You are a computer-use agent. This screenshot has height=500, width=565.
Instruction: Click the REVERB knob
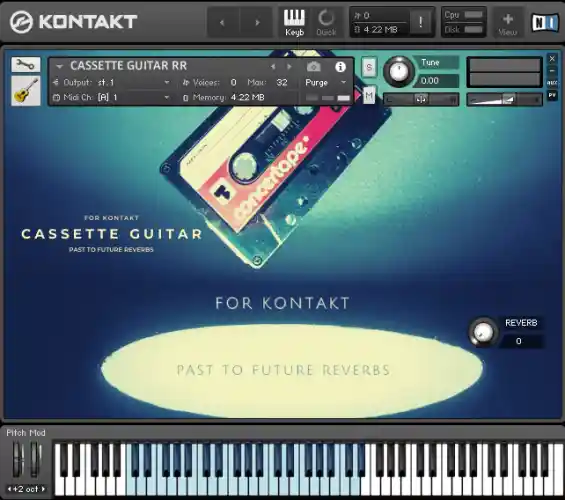[483, 332]
